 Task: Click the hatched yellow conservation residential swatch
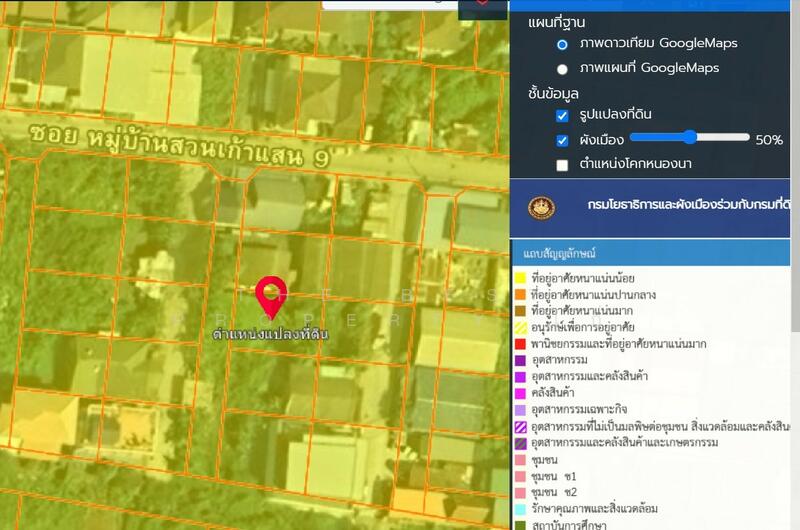point(520,327)
